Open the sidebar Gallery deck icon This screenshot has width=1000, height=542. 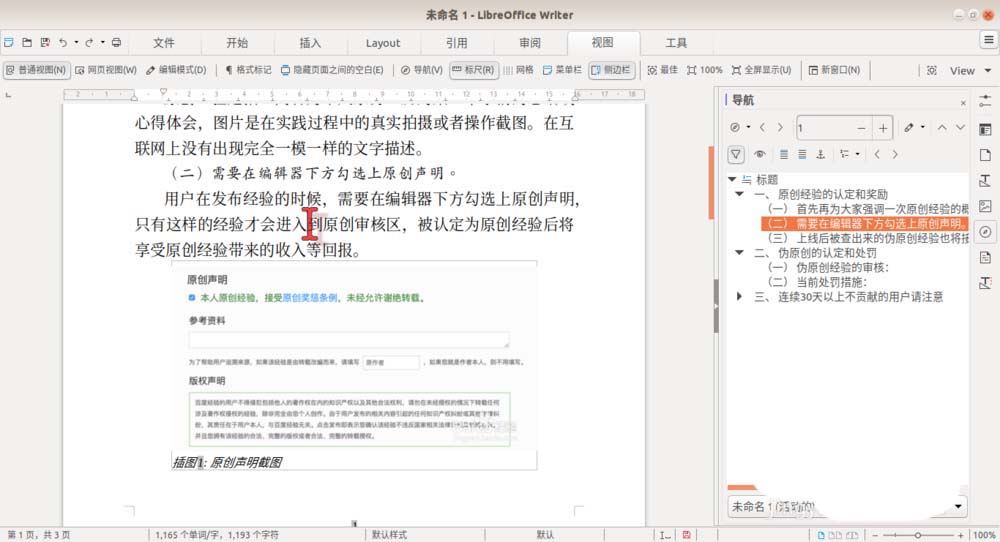tap(985, 206)
